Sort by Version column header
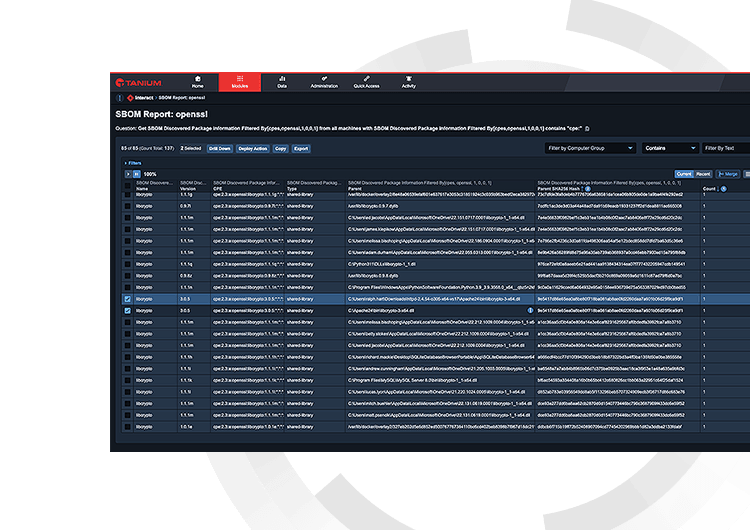Image resolution: width=750 pixels, height=530 pixels. (188, 189)
